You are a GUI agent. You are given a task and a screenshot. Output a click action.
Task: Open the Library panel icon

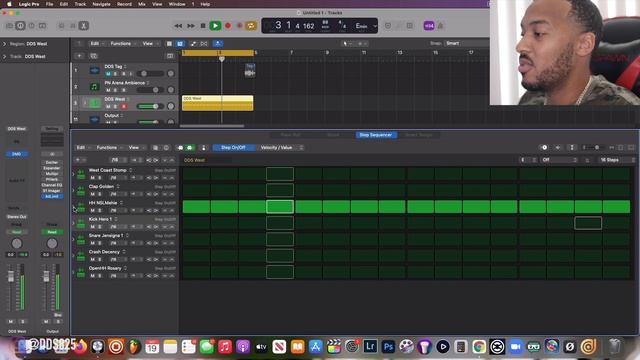[9, 26]
